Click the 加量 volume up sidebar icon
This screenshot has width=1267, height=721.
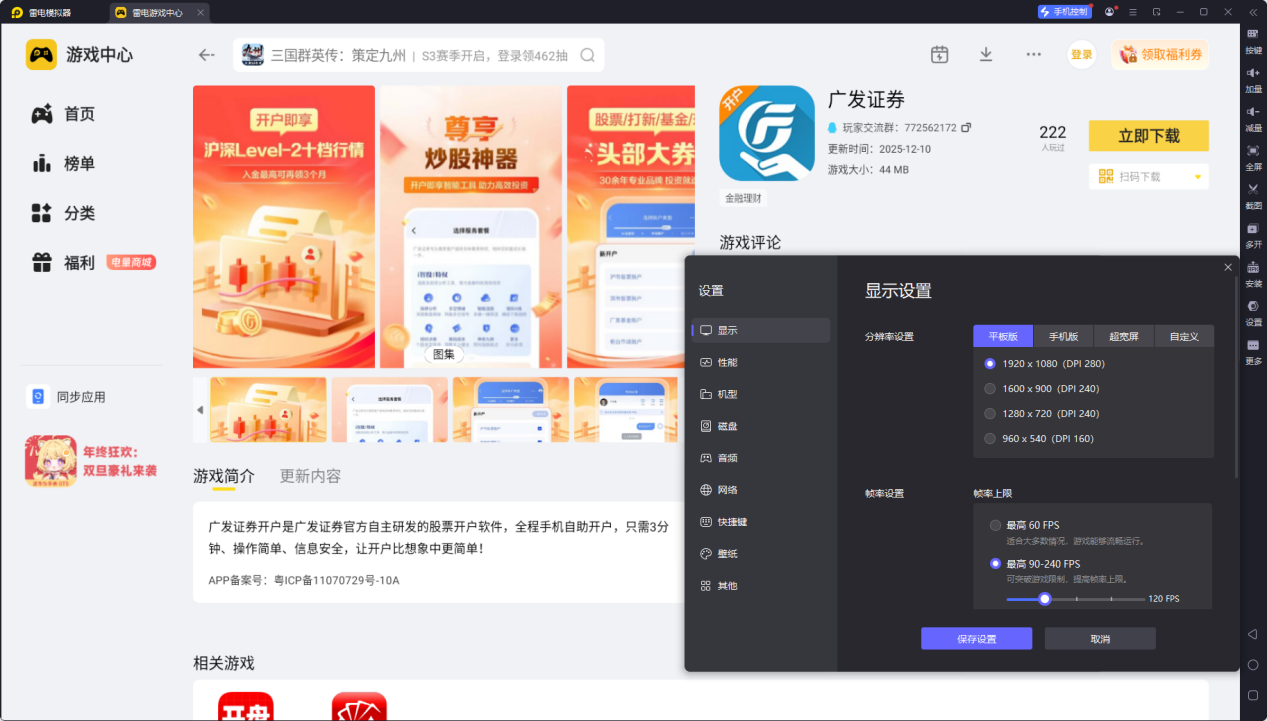1253,78
